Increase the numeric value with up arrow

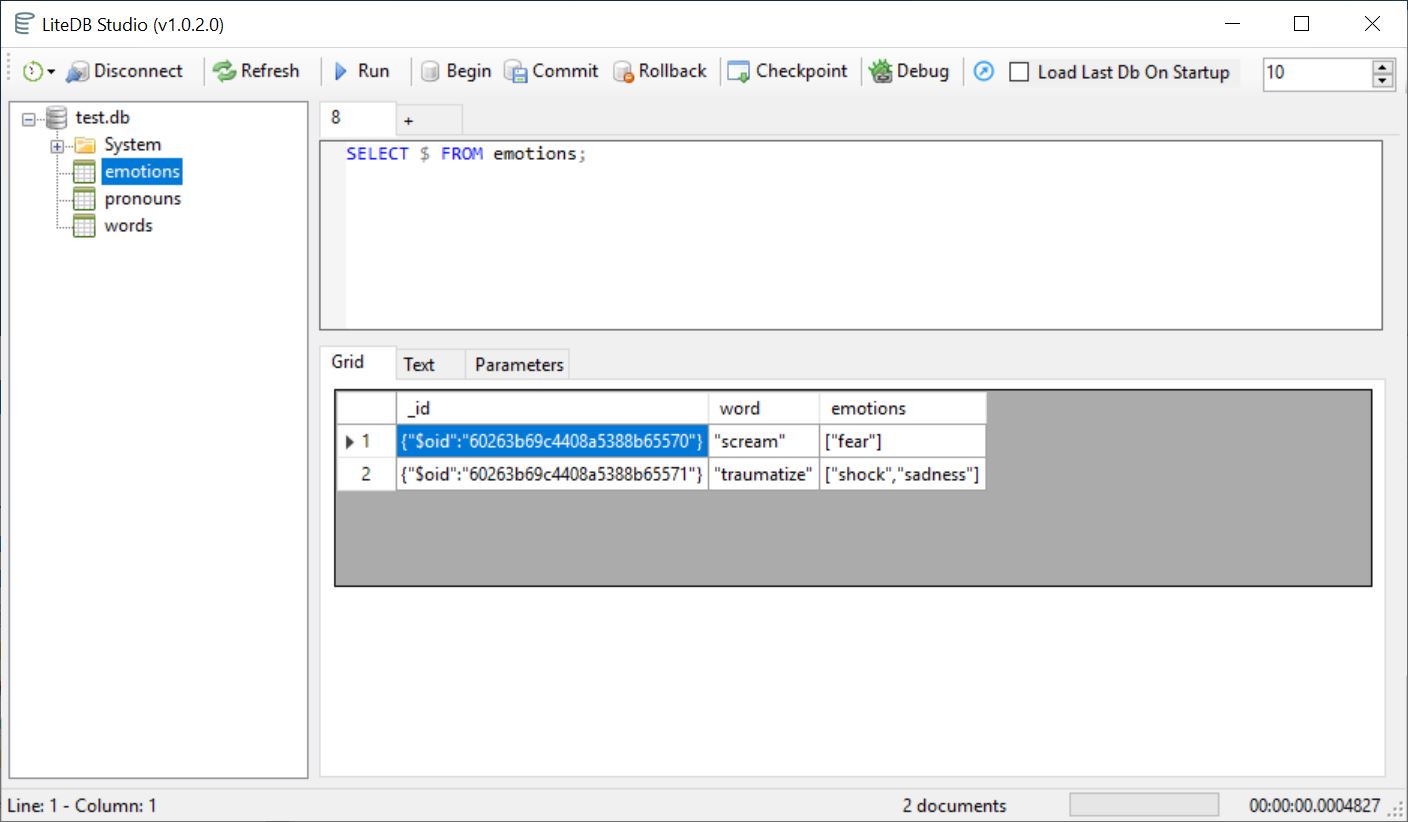click(x=1384, y=66)
